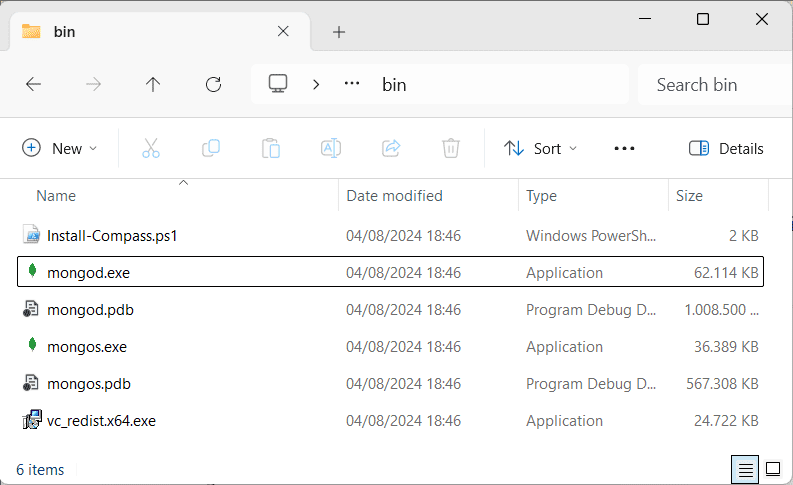Image resolution: width=793 pixels, height=485 pixels.
Task: Click the 567.308 KB size cell
Action: [x=722, y=384]
